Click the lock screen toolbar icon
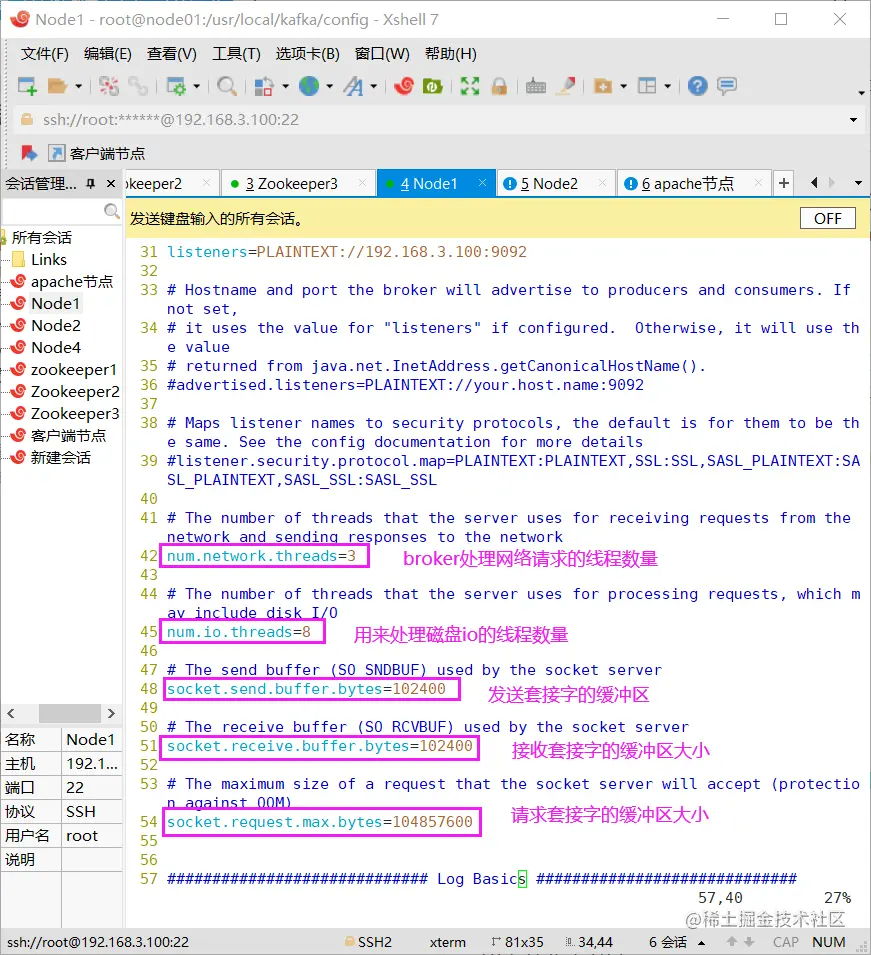The image size is (871, 955). (x=499, y=86)
